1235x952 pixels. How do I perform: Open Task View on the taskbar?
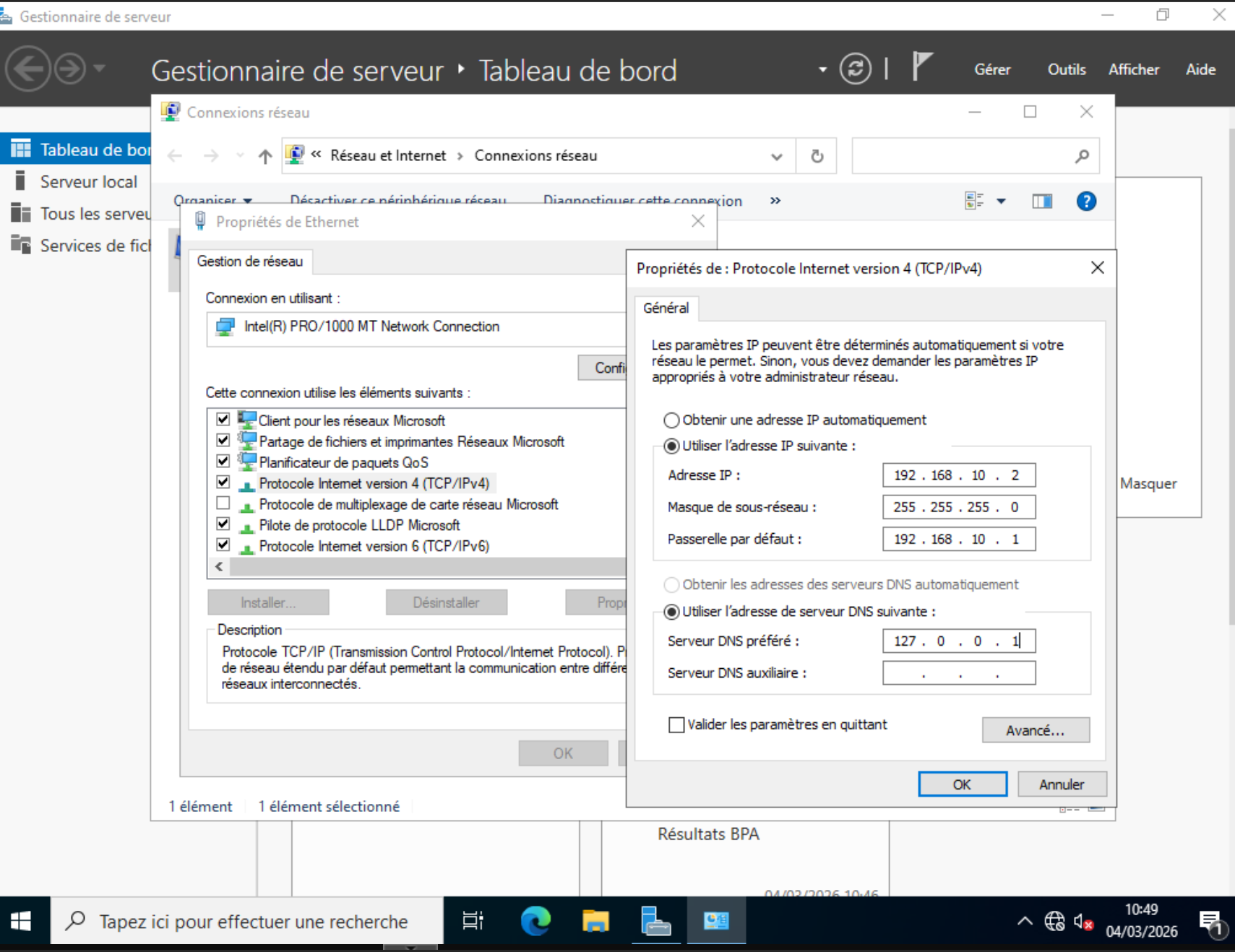point(473,921)
